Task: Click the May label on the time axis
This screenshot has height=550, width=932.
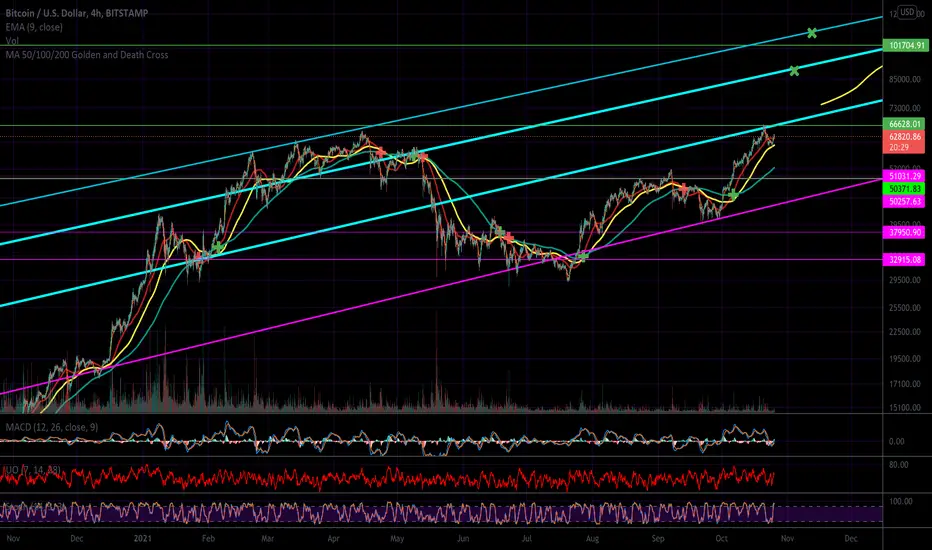Action: (x=397, y=539)
